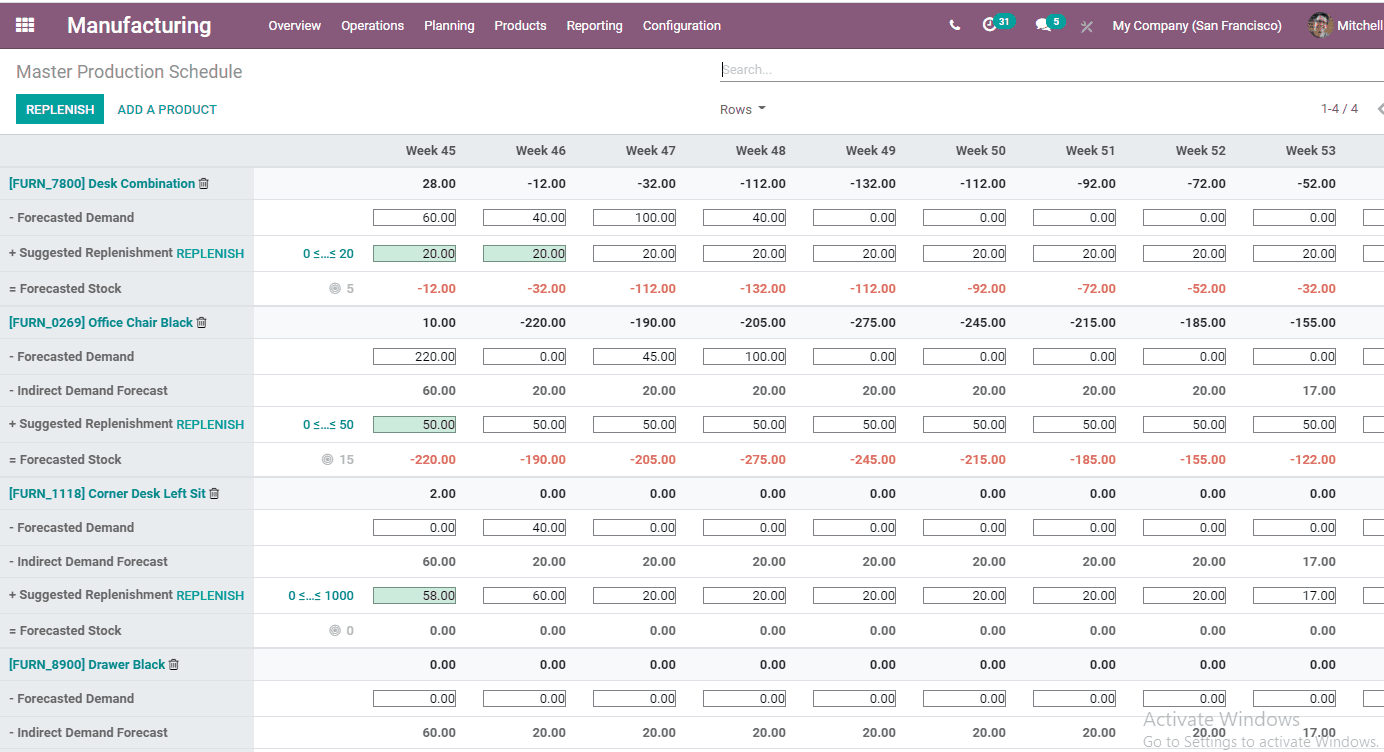The width and height of the screenshot is (1384, 752).
Task: Delete Desk Combination using its trash icon
Action: [203, 183]
